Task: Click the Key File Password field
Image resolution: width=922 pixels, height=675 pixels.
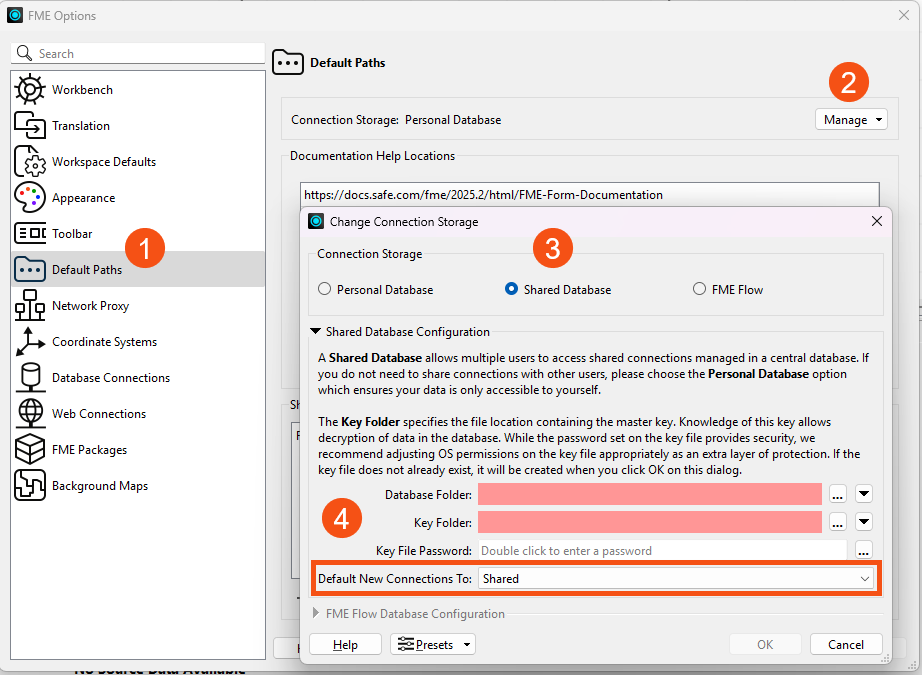Action: pyautogui.click(x=663, y=550)
